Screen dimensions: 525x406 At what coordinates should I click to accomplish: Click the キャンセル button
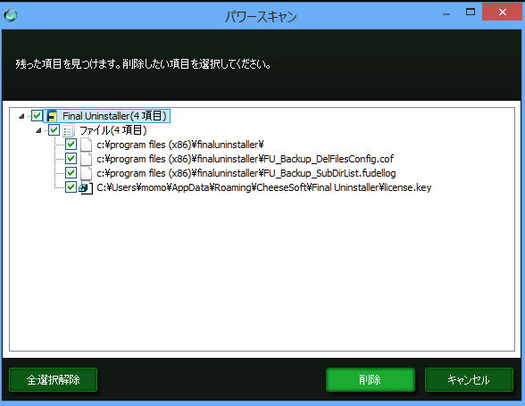tap(469, 380)
